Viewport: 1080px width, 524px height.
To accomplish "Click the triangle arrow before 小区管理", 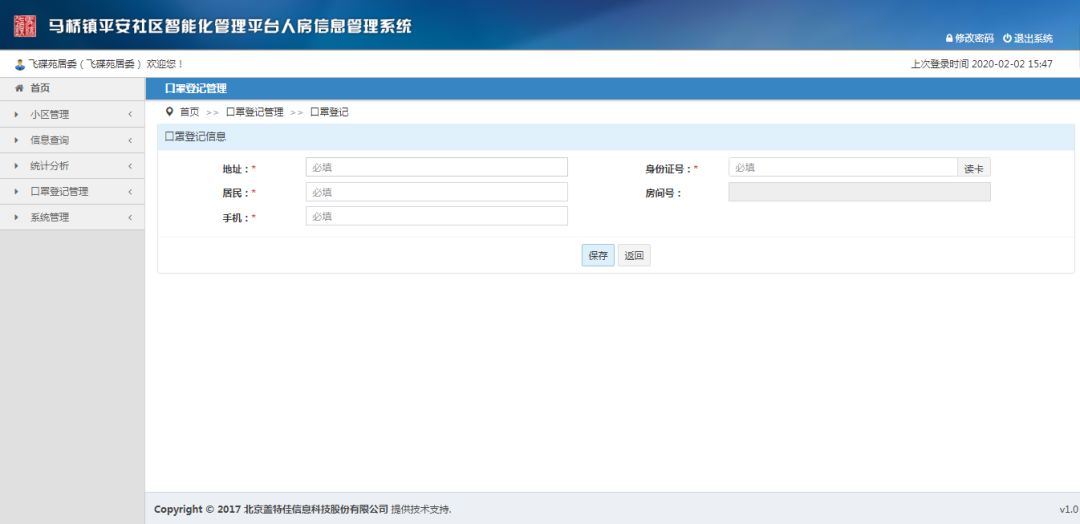I will [17, 115].
